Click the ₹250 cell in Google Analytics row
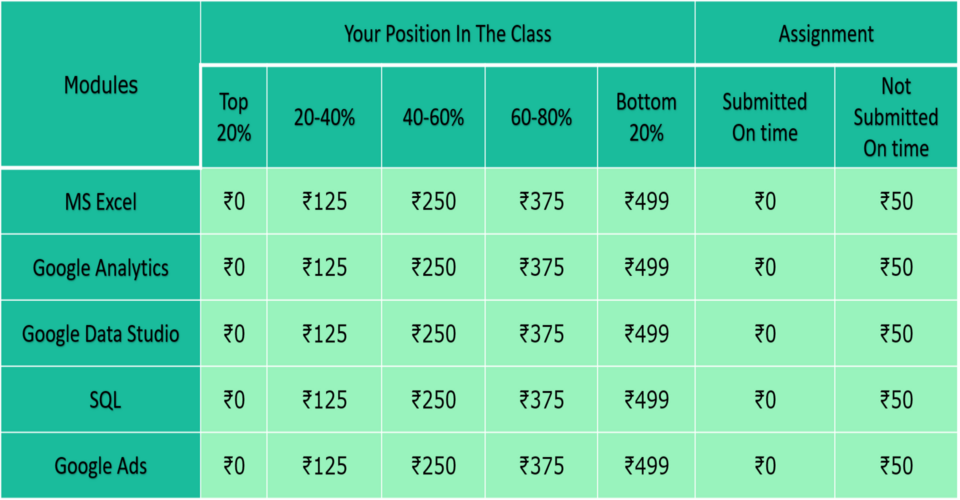This screenshot has height=500, width=960. pos(433,267)
